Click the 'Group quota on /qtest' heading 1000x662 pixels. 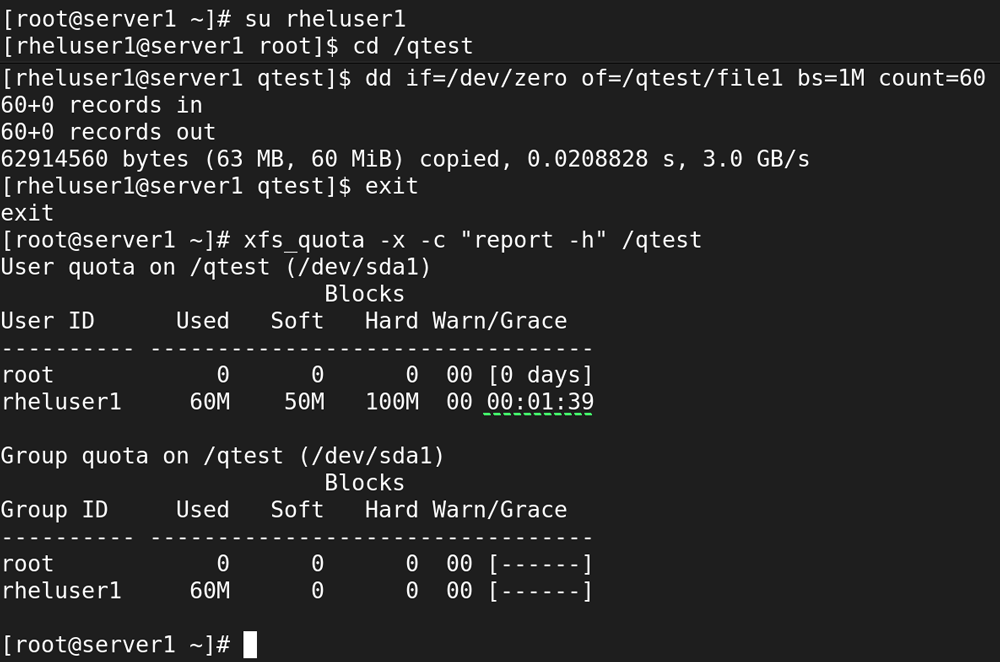tap(142, 456)
